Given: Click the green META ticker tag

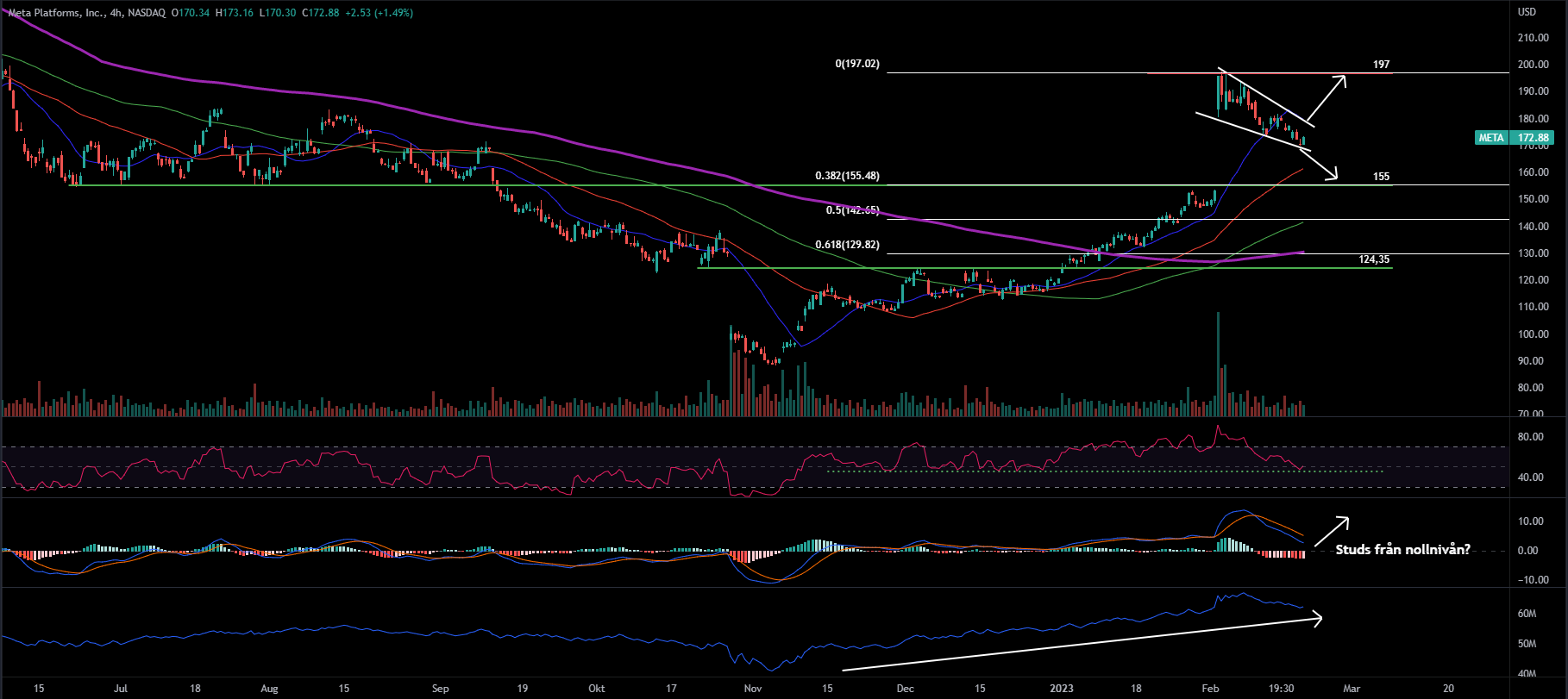Looking at the screenshot, I should pyautogui.click(x=1490, y=138).
